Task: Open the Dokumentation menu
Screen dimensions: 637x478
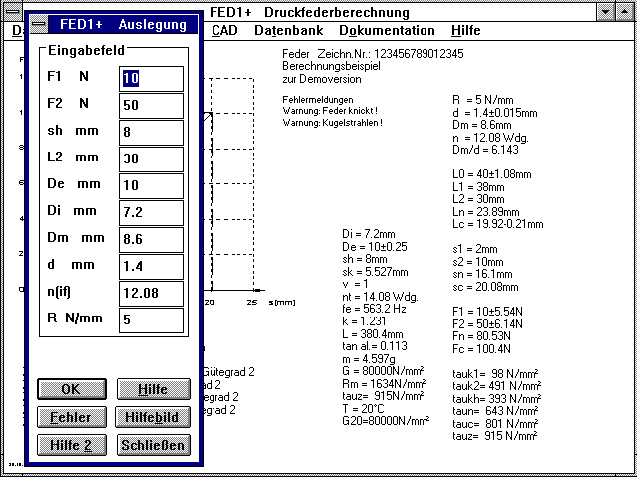Action: pos(387,30)
